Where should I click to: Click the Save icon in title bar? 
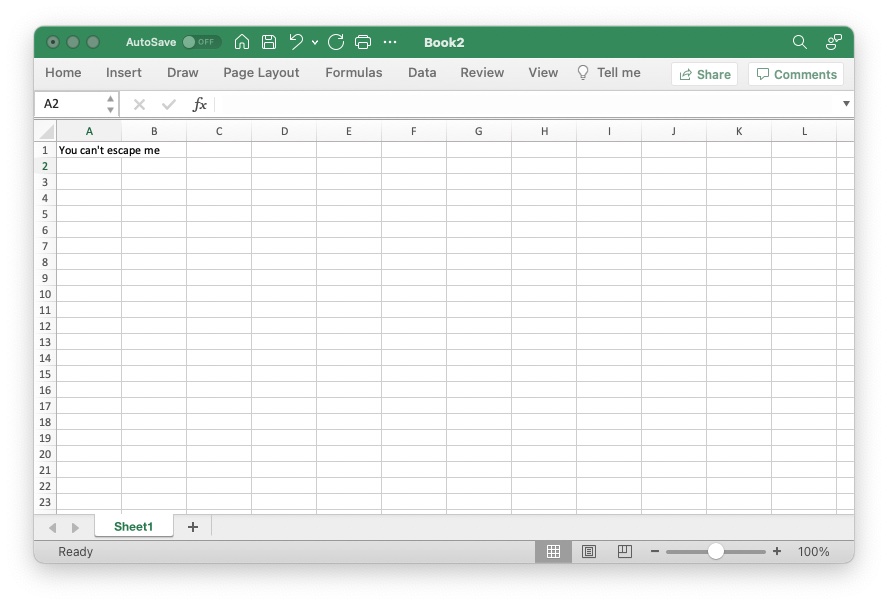(269, 42)
